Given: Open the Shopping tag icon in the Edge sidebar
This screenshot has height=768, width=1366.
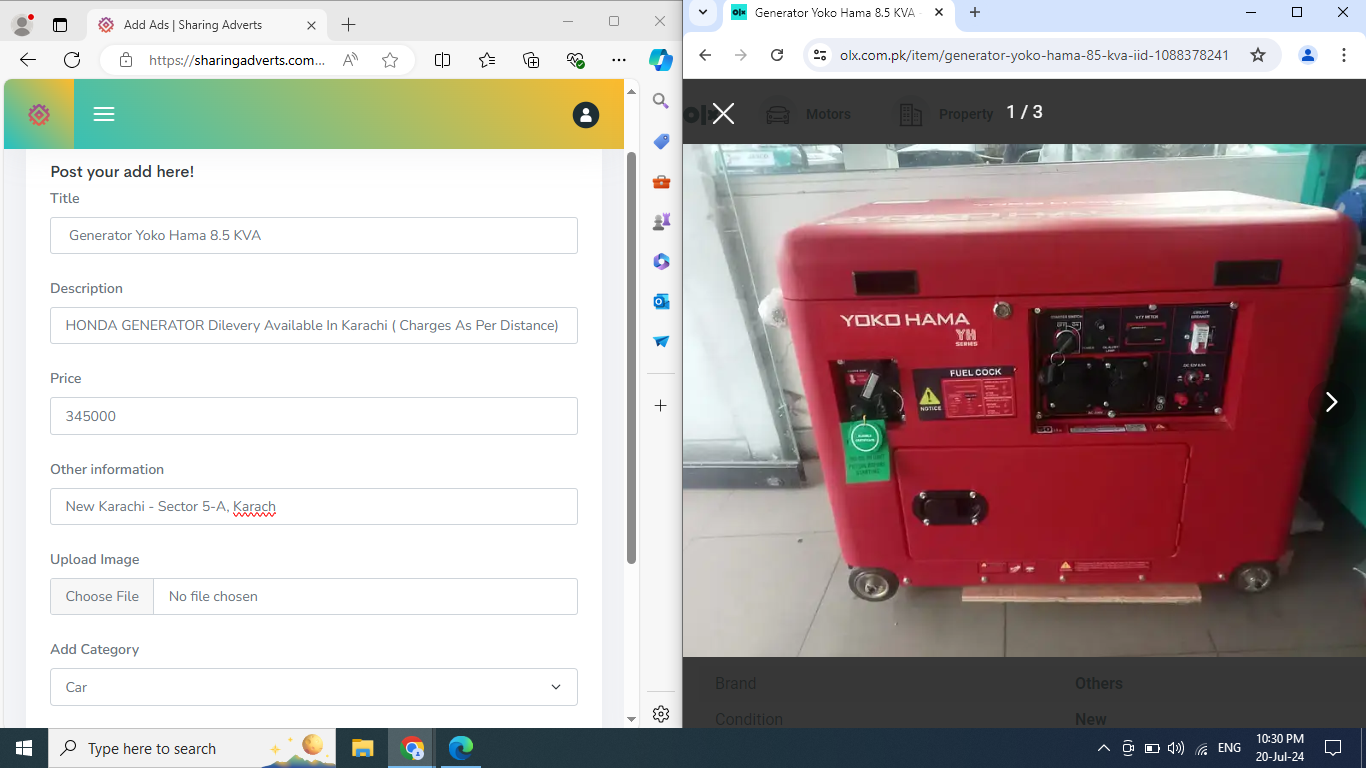Looking at the screenshot, I should pyautogui.click(x=661, y=142).
